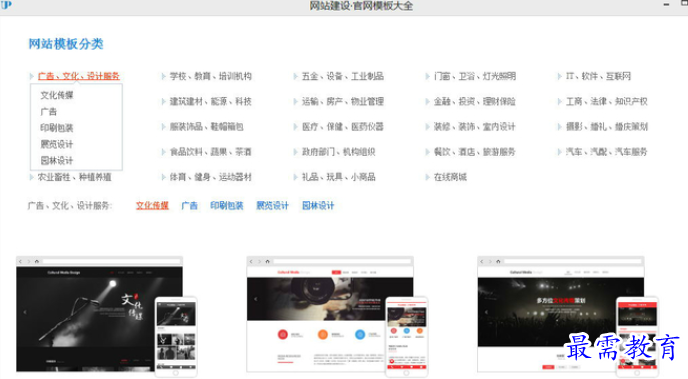Select 文化传媒 in the dropdown list
The height and width of the screenshot is (379, 688).
click(57, 95)
